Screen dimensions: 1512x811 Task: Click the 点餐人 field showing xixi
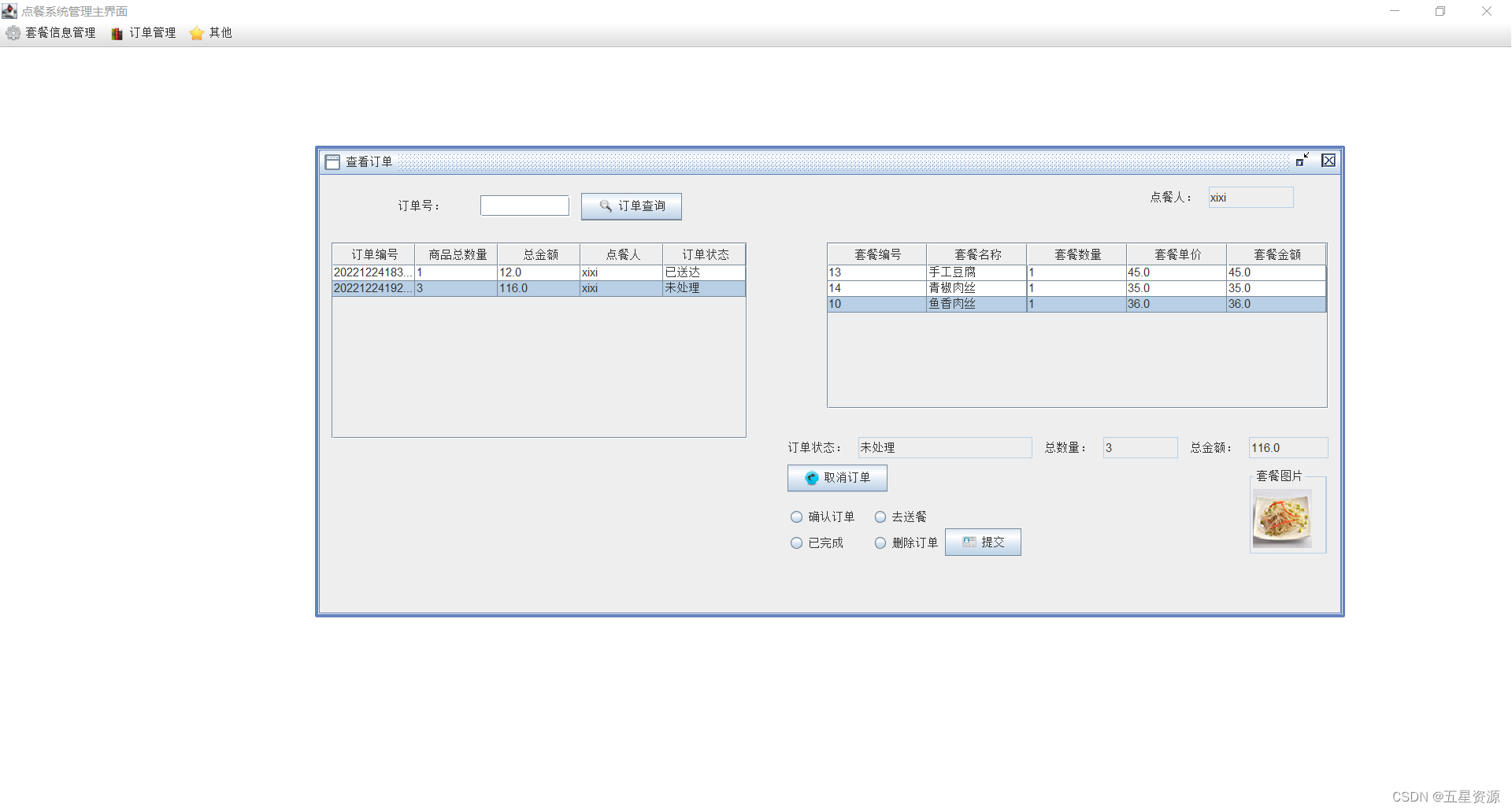(x=1251, y=198)
